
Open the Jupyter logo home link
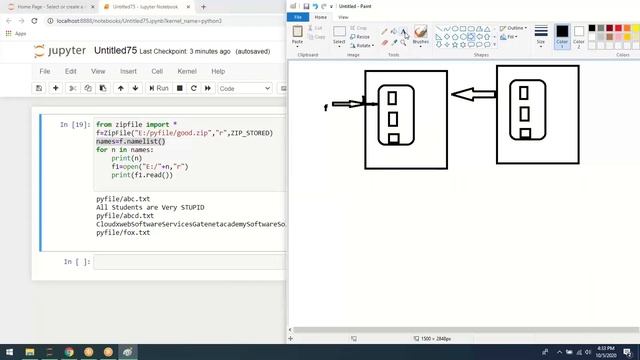[x=60, y=51]
